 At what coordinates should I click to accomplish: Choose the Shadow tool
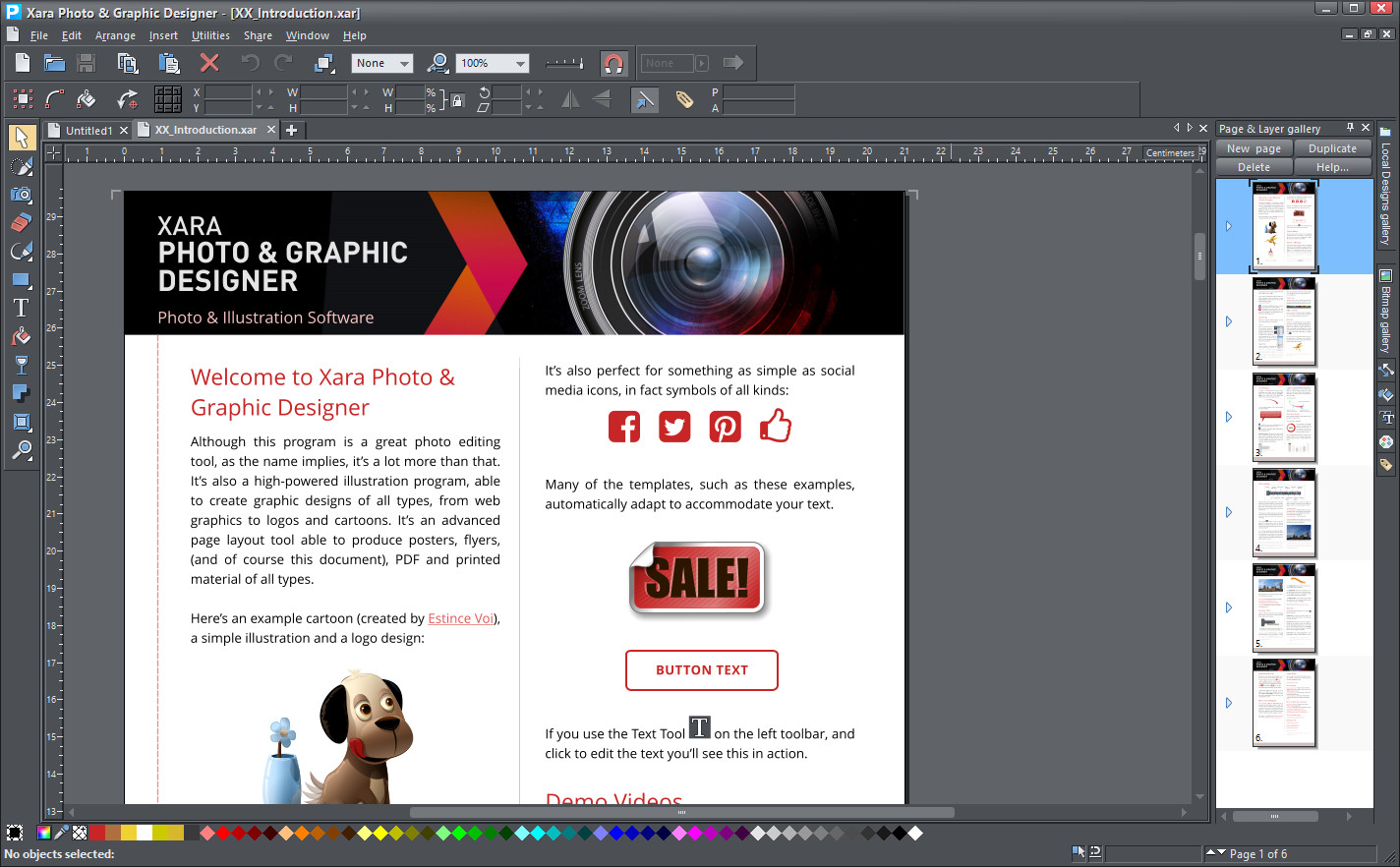click(21, 394)
